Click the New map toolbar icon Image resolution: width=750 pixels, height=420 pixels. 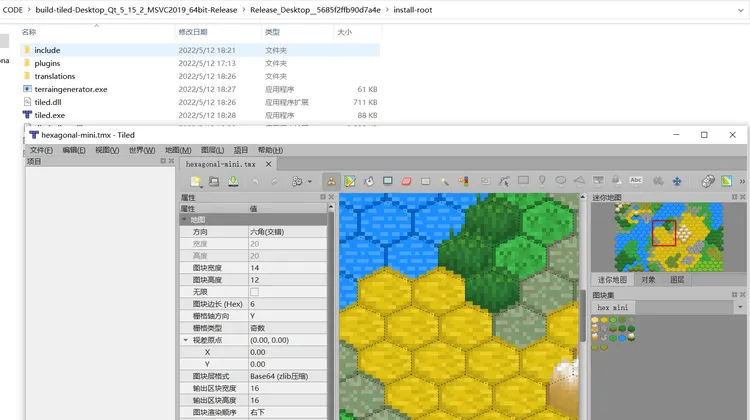[x=196, y=181]
